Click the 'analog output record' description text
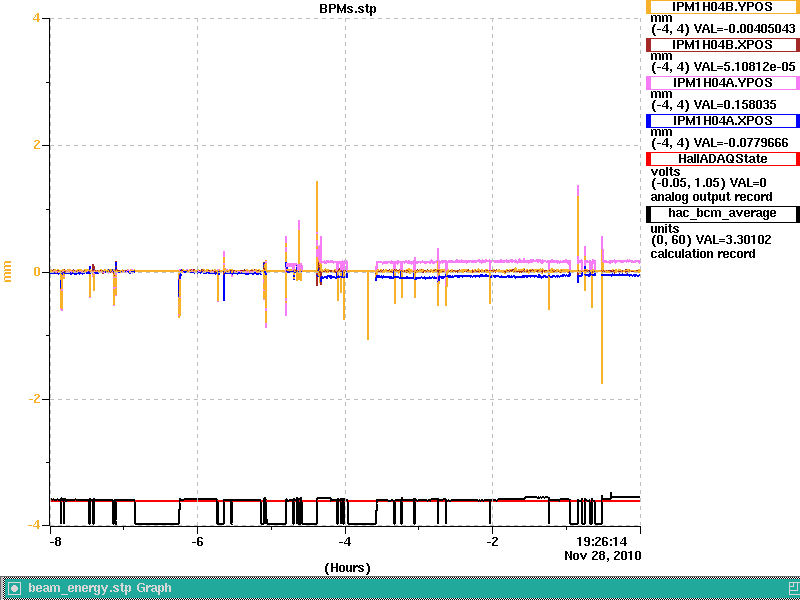This screenshot has height=600, width=800. [711, 197]
